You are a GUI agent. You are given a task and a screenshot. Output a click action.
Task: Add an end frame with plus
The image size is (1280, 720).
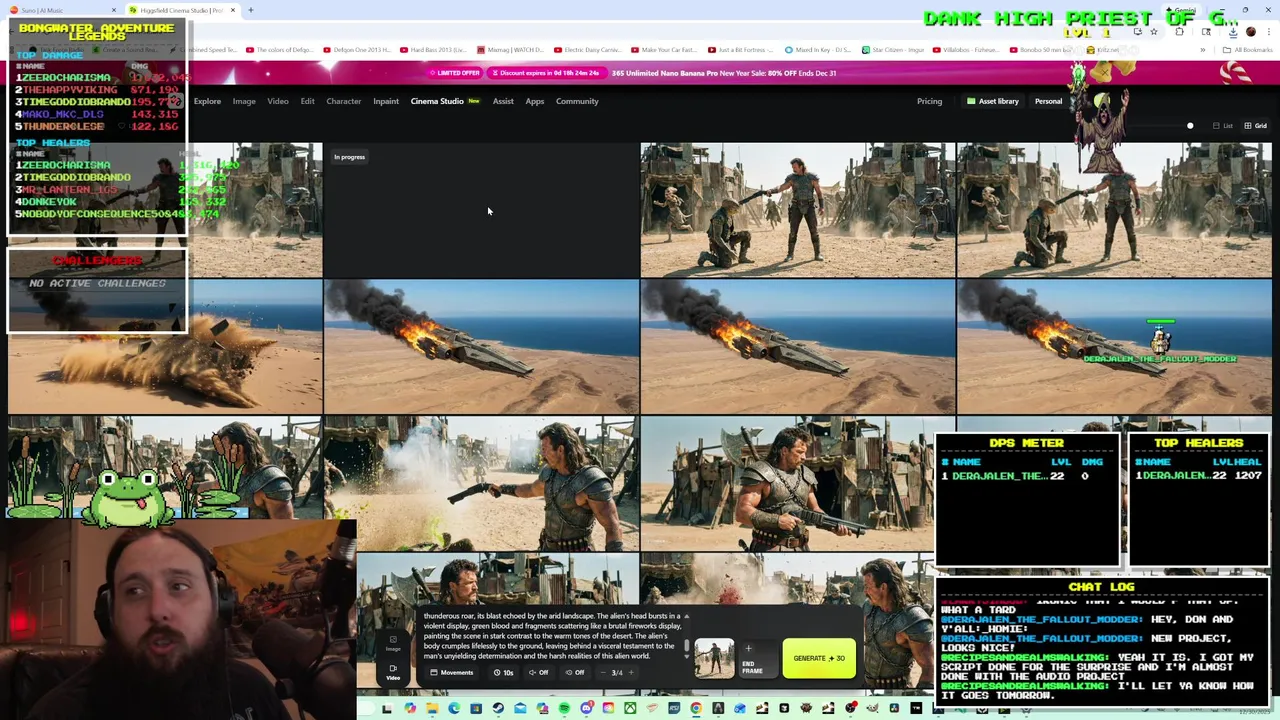coord(748,648)
